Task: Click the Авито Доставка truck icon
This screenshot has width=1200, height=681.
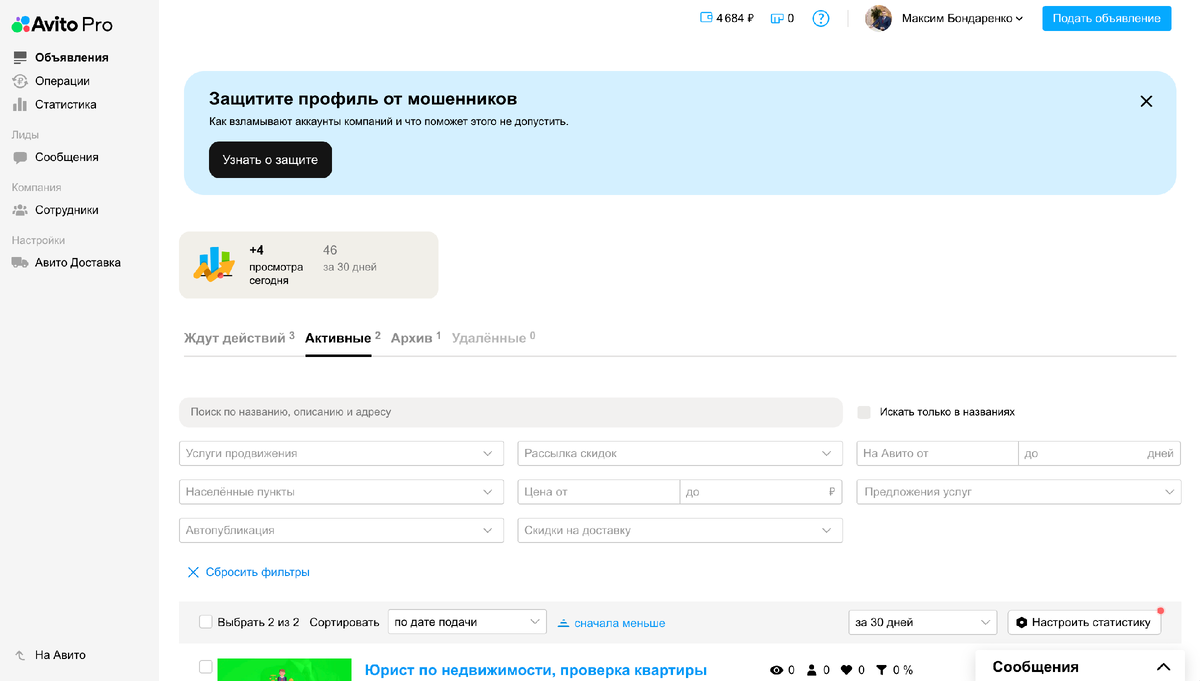Action: click(x=20, y=262)
